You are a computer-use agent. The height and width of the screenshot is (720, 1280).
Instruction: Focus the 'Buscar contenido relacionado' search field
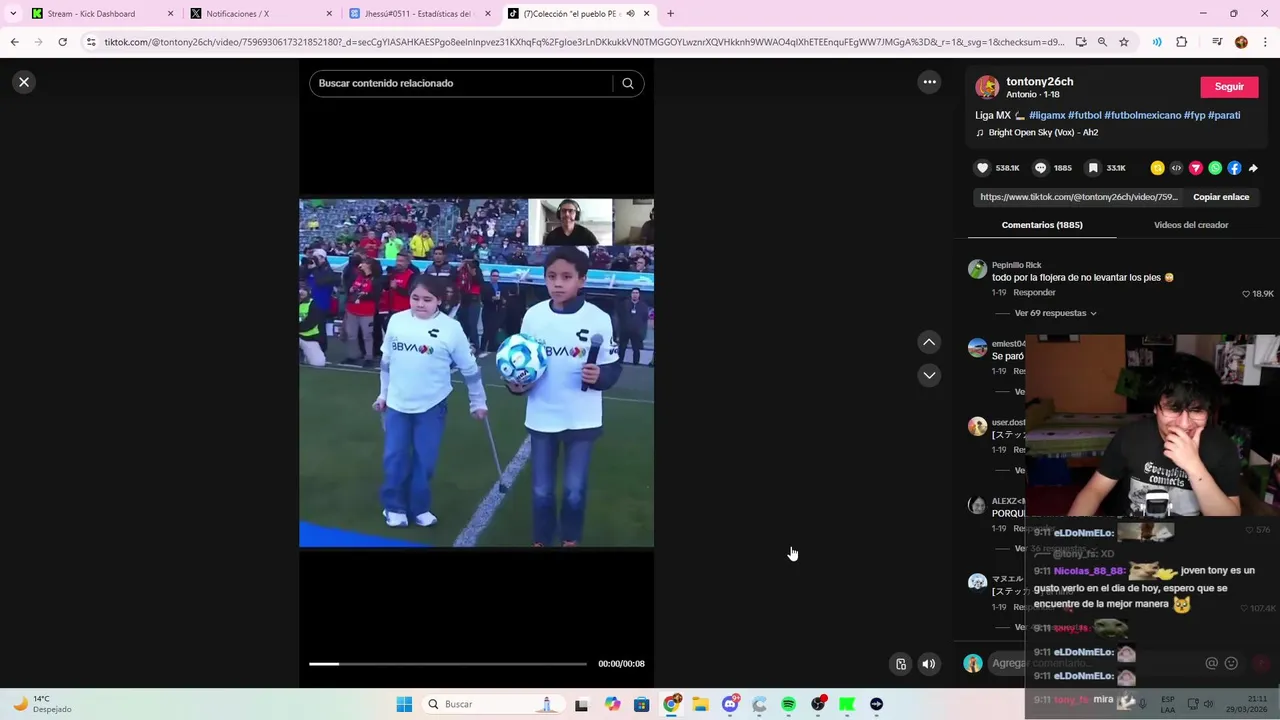click(x=462, y=83)
